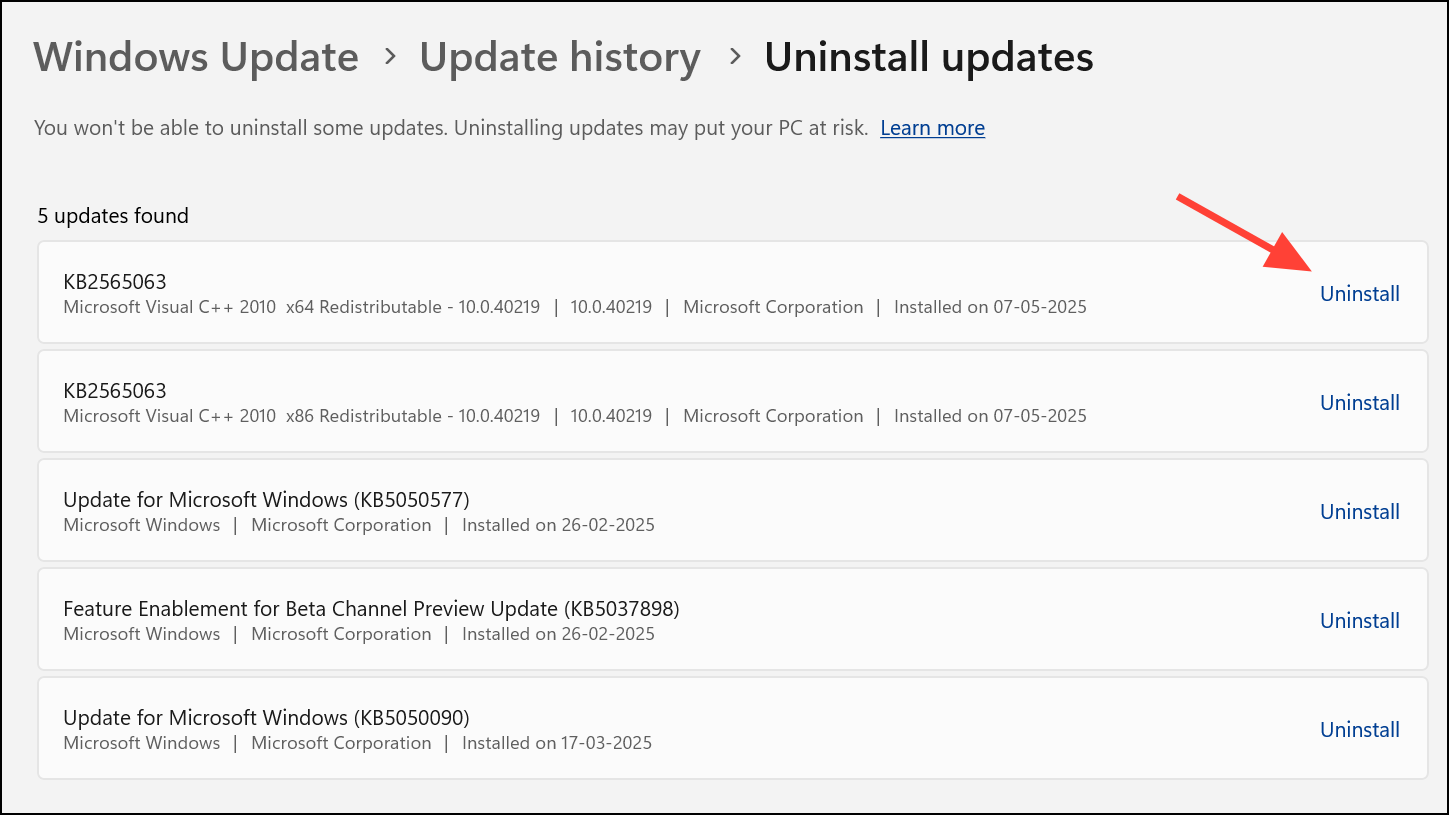
Task: Click the x64 Redistributable description text
Action: pos(301,307)
